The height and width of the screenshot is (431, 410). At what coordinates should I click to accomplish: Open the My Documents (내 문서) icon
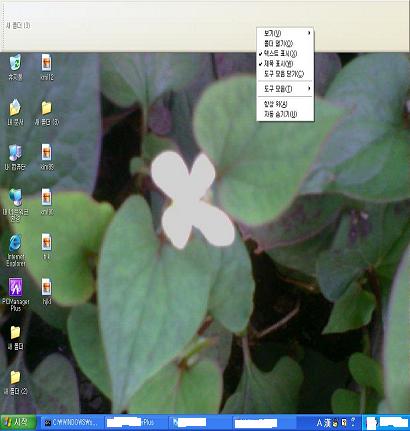(x=15, y=112)
